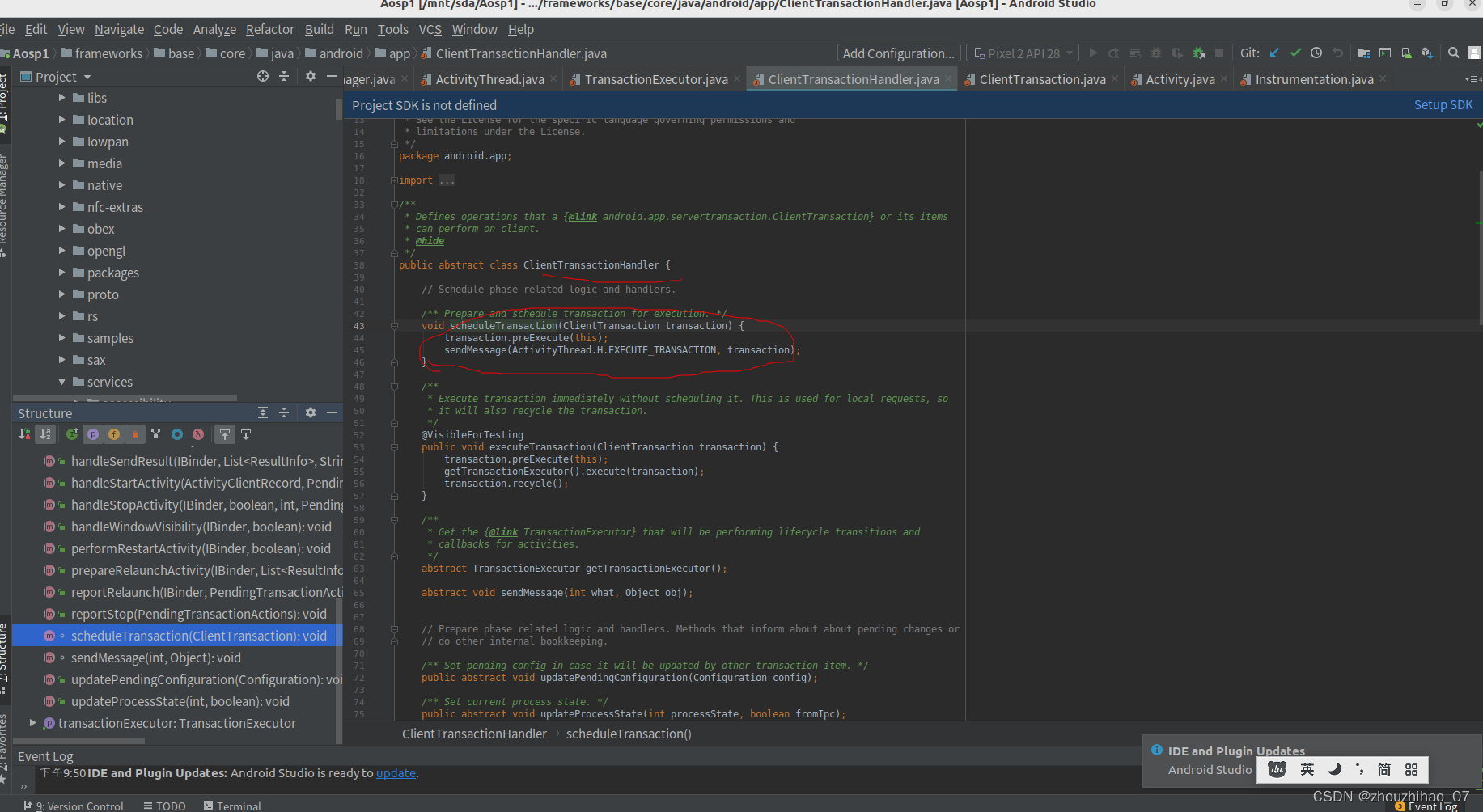The image size is (1483, 812).
Task: Click the Run play icon in toolbar
Action: click(x=1093, y=53)
